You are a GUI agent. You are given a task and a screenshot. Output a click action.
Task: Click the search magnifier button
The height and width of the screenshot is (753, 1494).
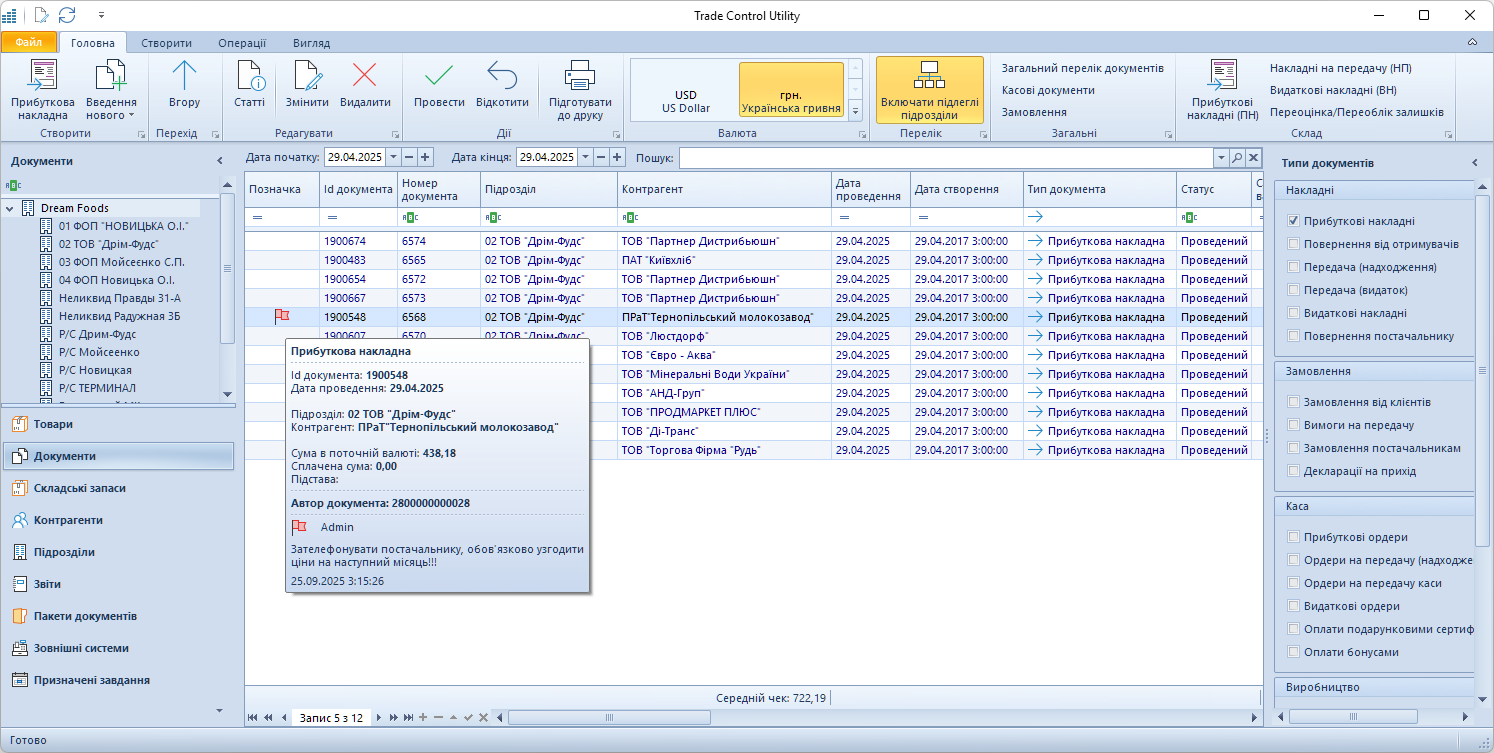1237,157
